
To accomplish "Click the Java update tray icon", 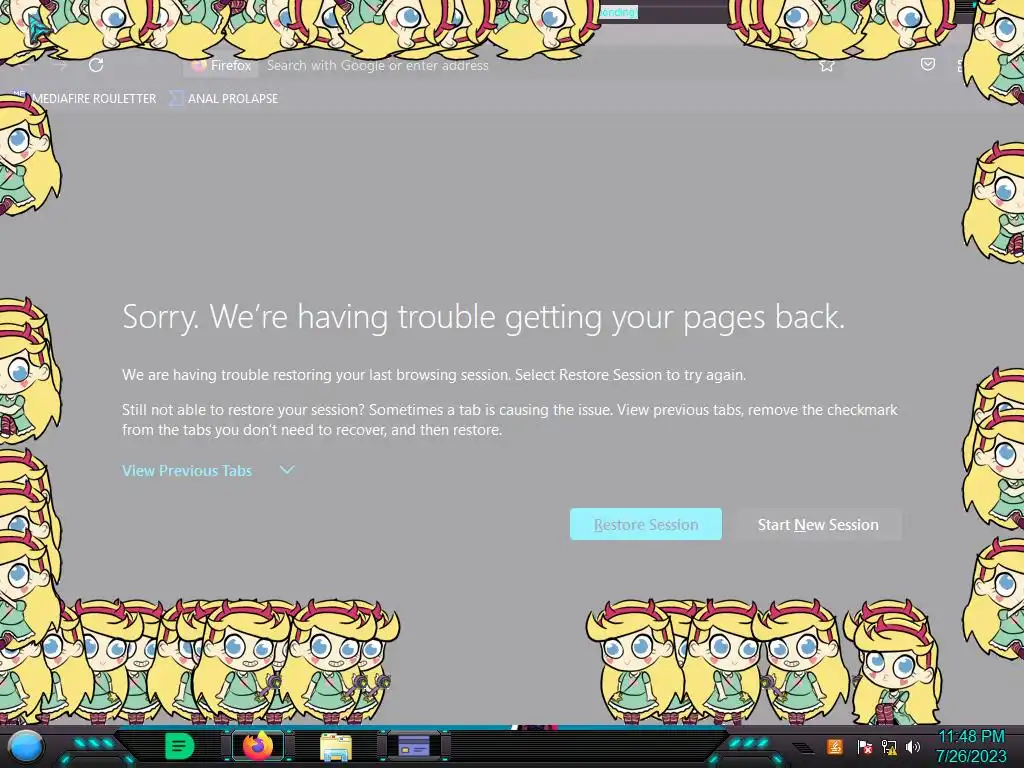I will tap(834, 746).
